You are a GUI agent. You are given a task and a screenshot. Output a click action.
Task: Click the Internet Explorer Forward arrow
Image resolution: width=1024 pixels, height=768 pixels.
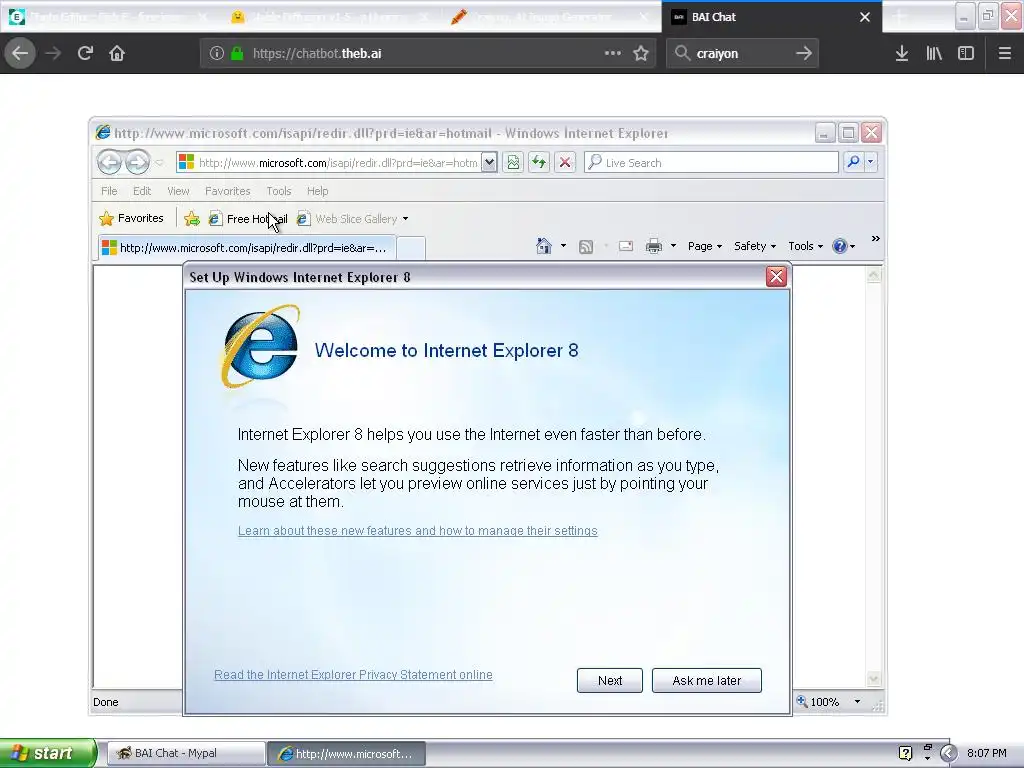(137, 162)
